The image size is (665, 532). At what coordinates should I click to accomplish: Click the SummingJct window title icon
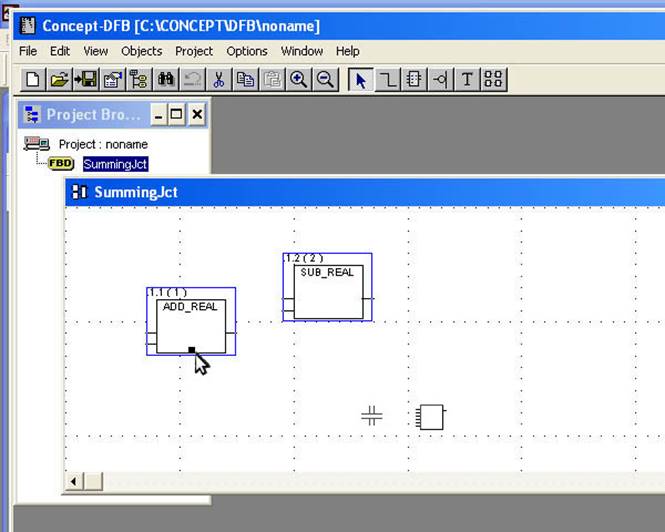pyautogui.click(x=79, y=192)
